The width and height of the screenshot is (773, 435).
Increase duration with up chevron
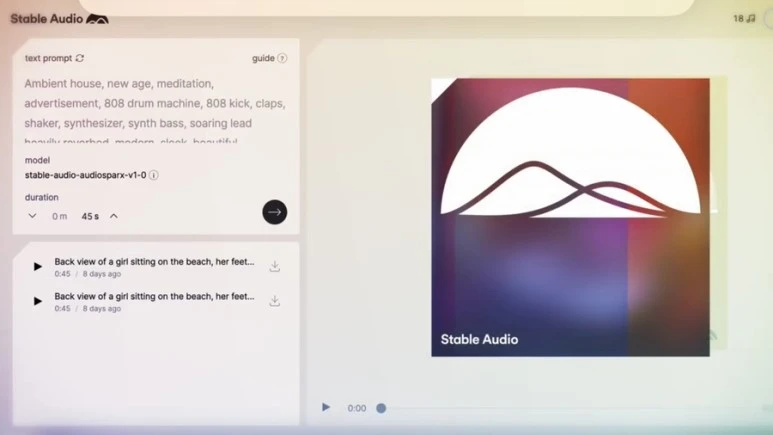(x=114, y=216)
